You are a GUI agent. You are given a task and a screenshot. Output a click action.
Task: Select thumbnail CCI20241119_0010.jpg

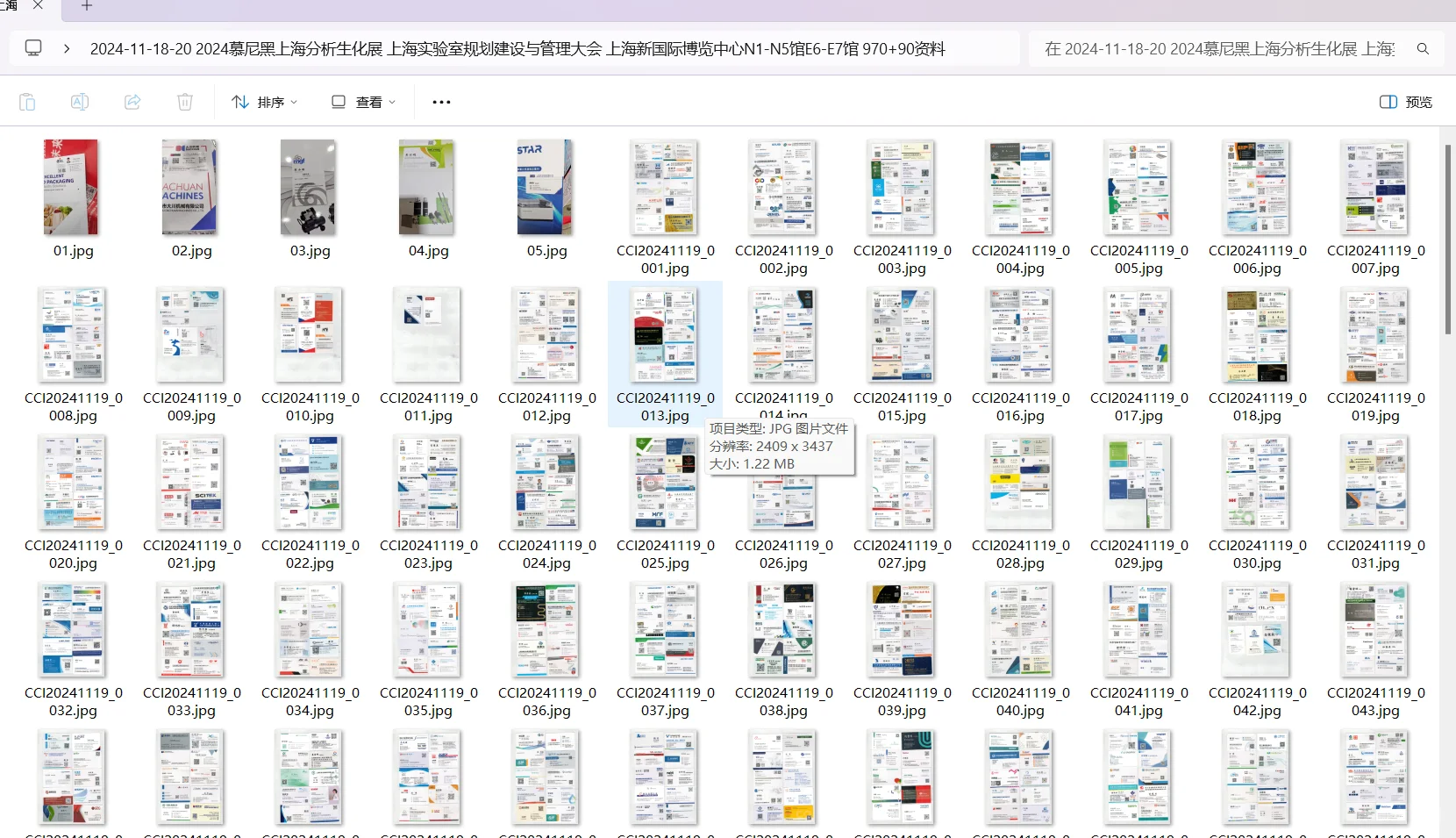310,334
